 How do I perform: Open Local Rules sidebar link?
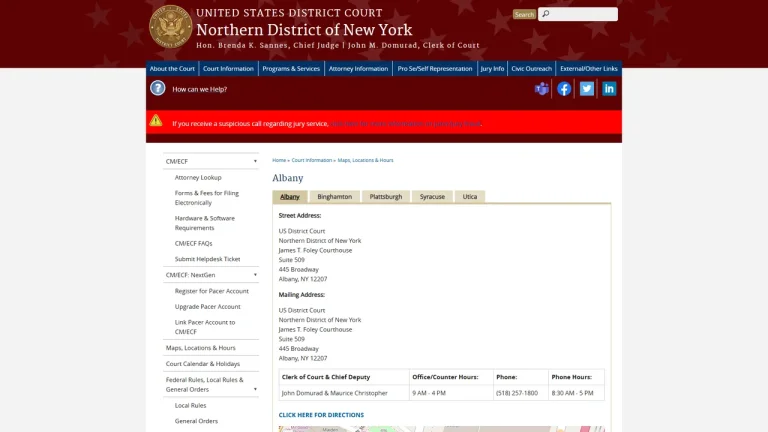[x=191, y=406]
